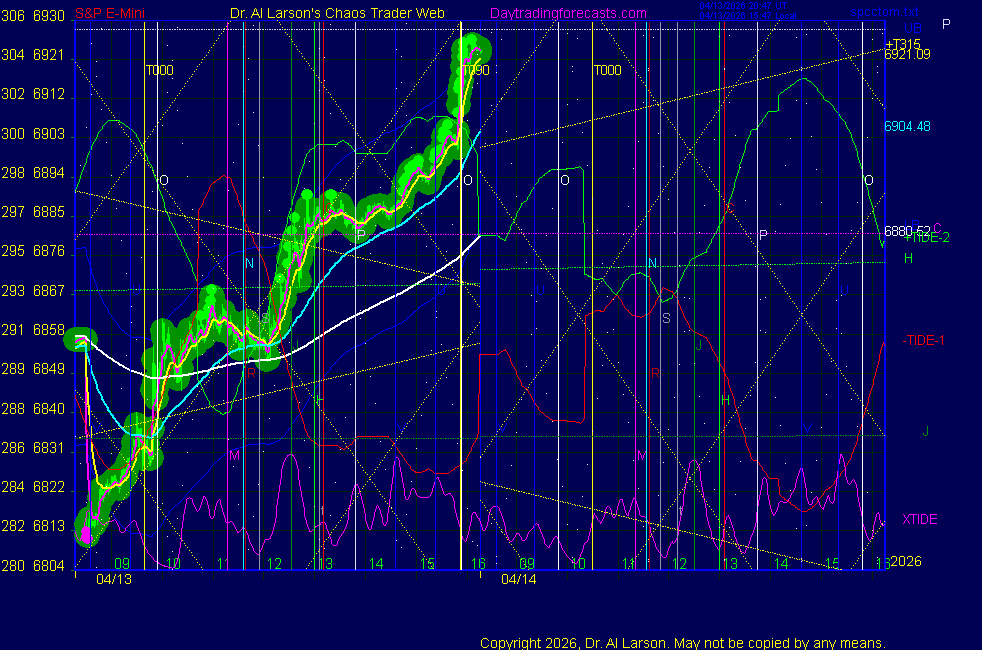Click the white 6880.52 price value
This screenshot has width=982, height=650.
click(x=902, y=230)
